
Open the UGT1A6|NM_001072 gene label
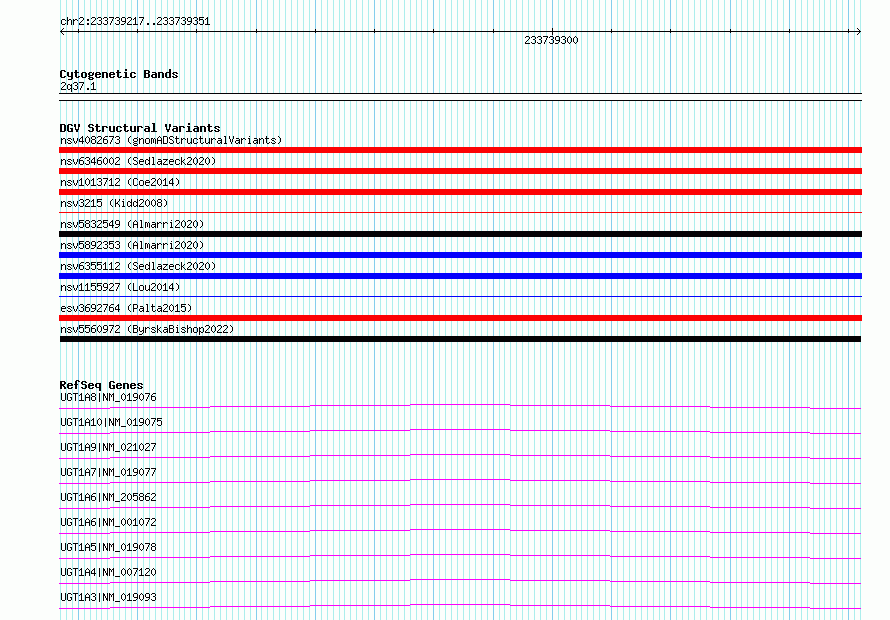108,522
